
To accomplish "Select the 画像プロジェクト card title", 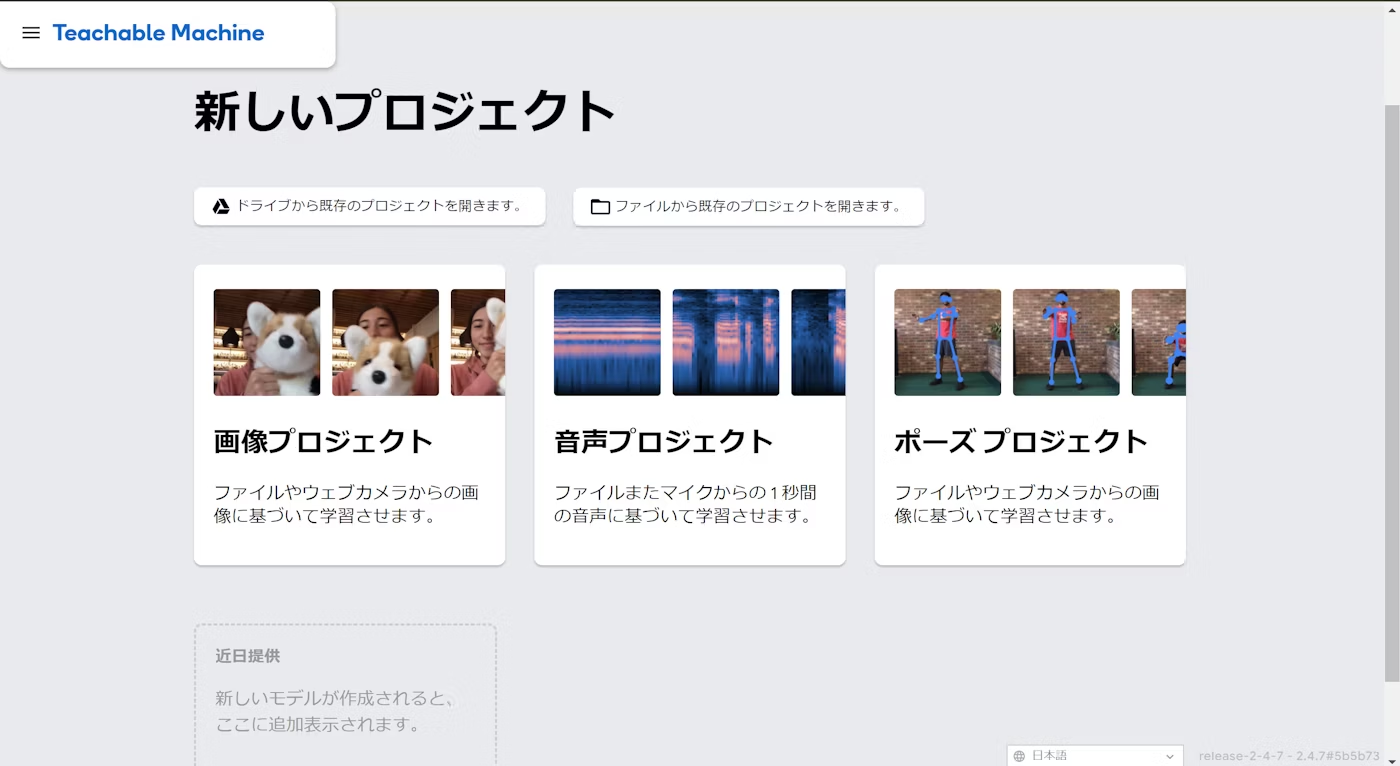I will click(x=323, y=441).
